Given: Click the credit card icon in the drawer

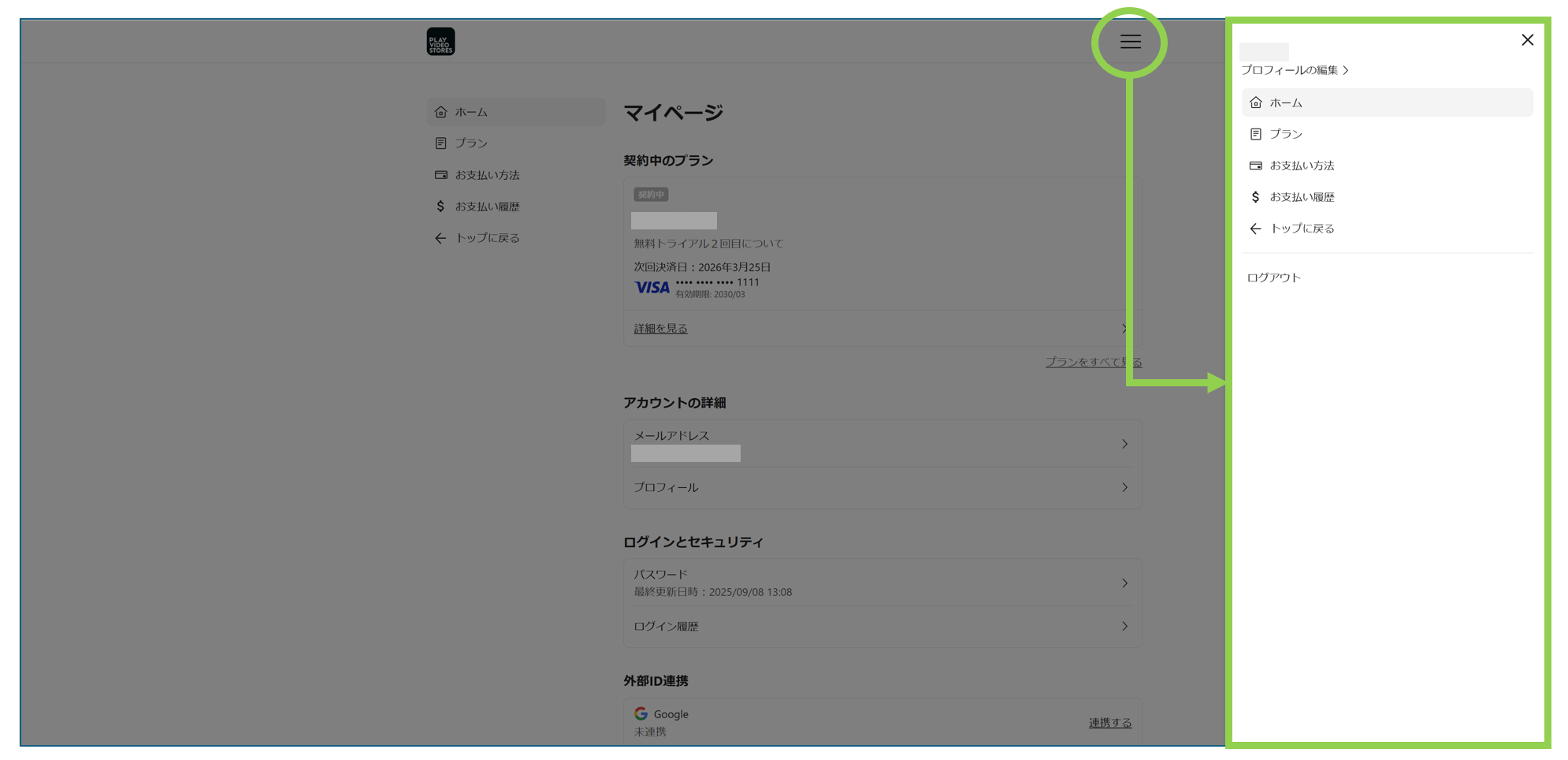Looking at the screenshot, I should point(1256,166).
